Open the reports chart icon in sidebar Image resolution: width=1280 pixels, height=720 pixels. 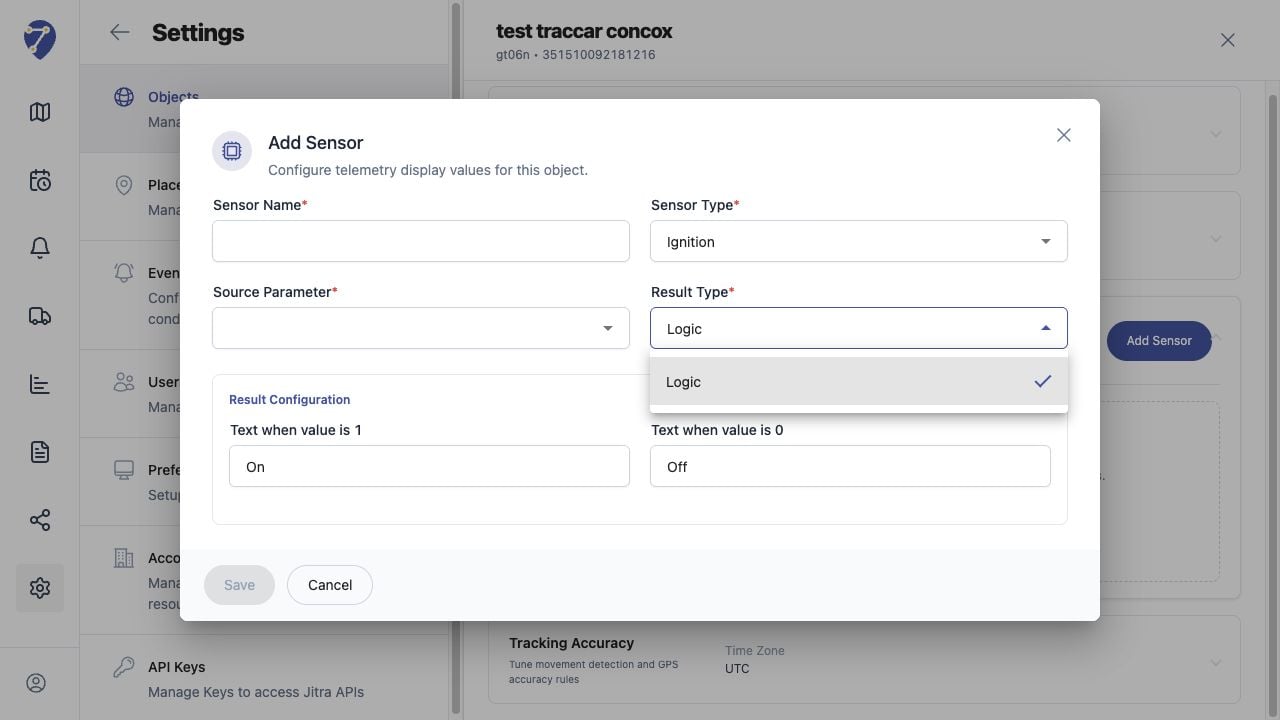point(40,384)
